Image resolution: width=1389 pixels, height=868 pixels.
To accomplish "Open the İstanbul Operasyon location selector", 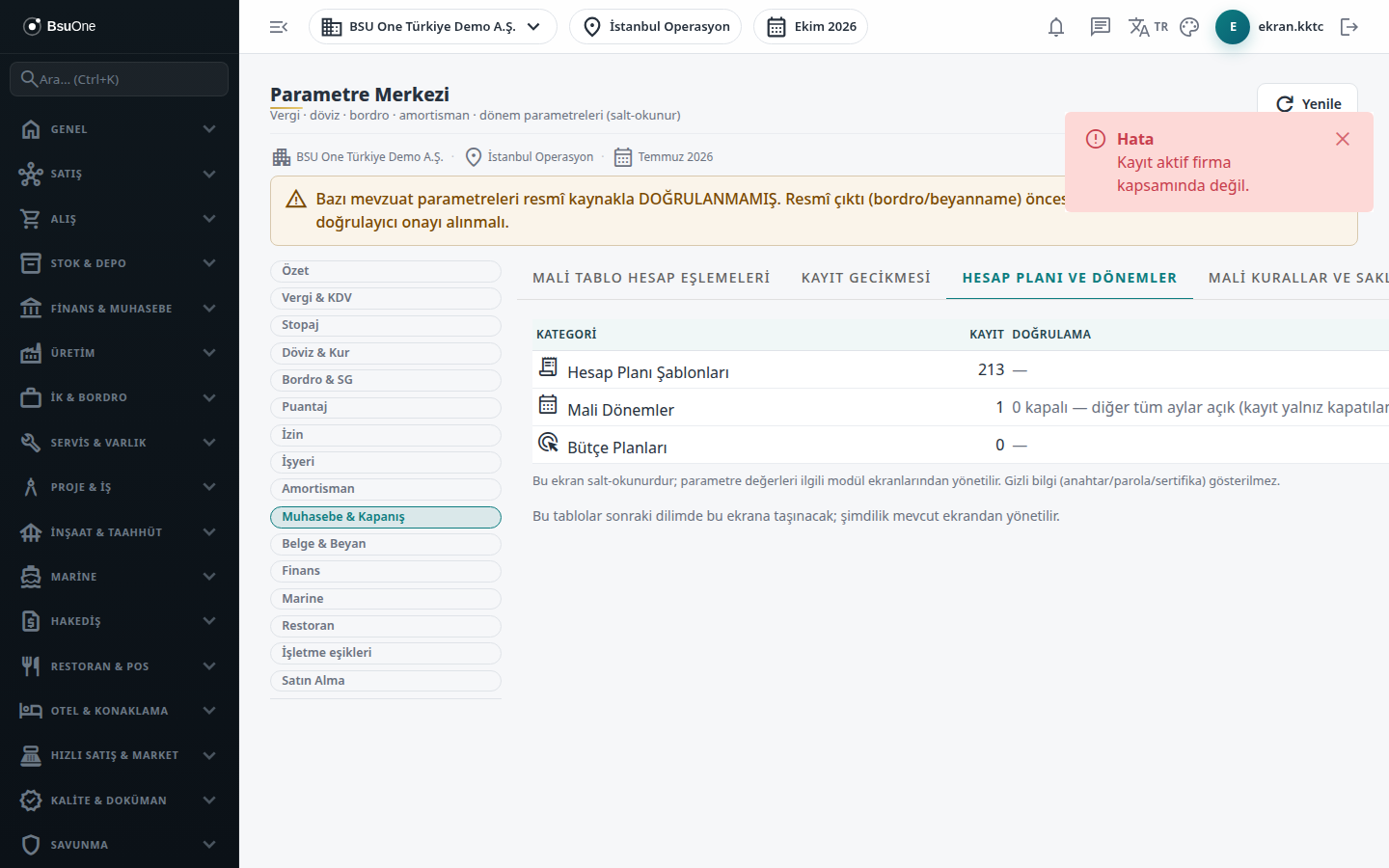I will (x=655, y=27).
